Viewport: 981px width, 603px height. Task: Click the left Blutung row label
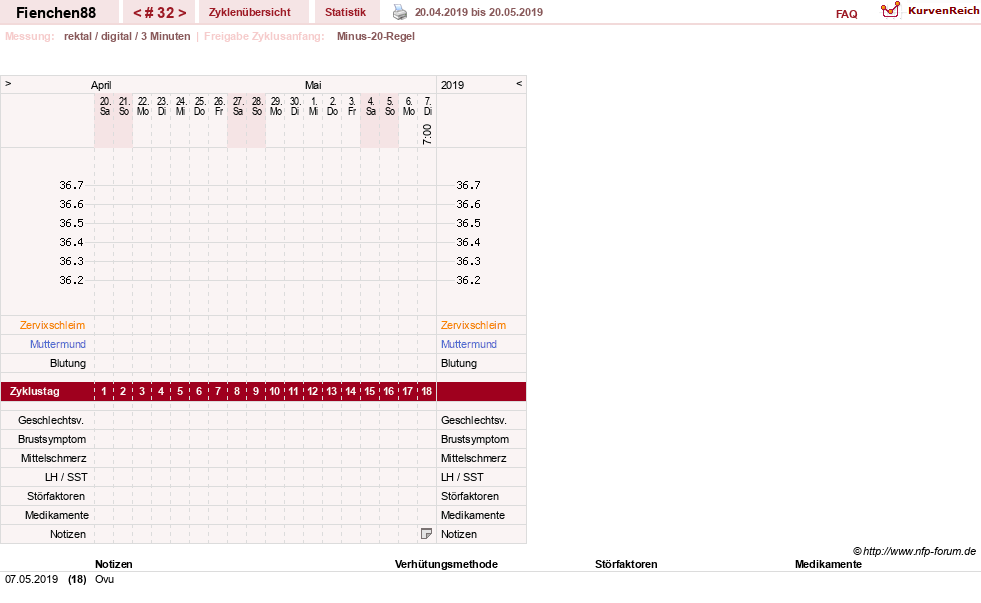(68, 363)
